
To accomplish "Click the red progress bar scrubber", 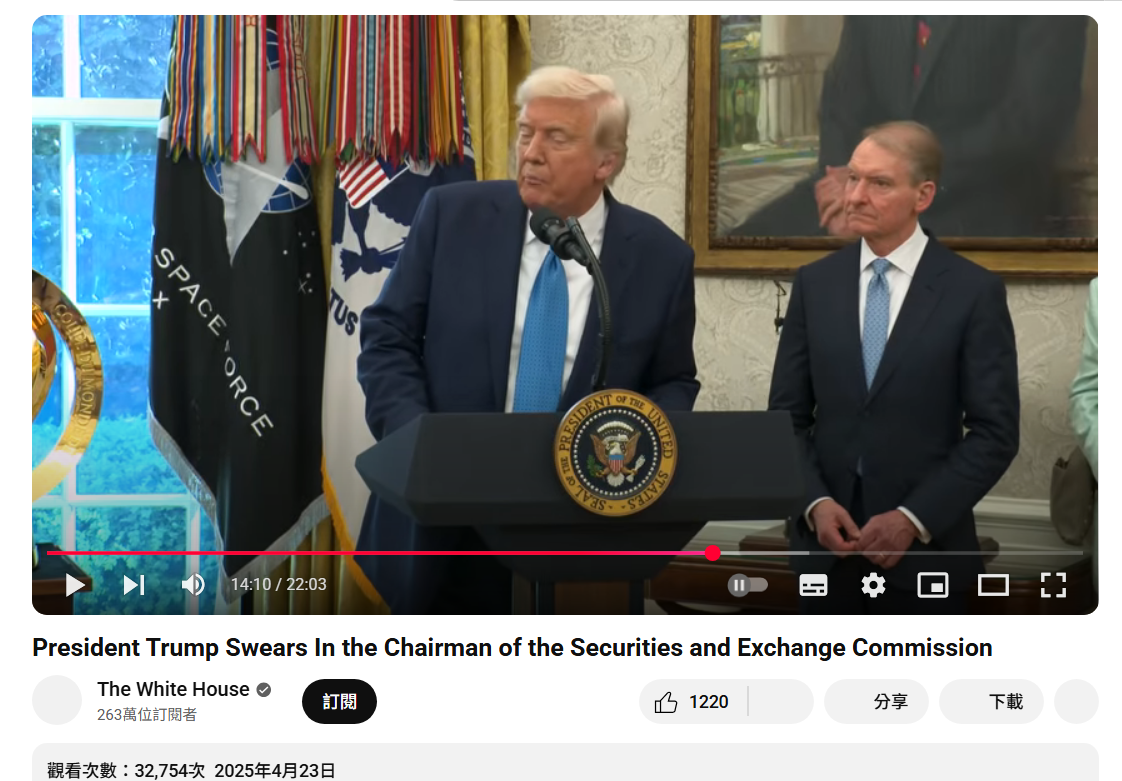I will click(x=712, y=553).
